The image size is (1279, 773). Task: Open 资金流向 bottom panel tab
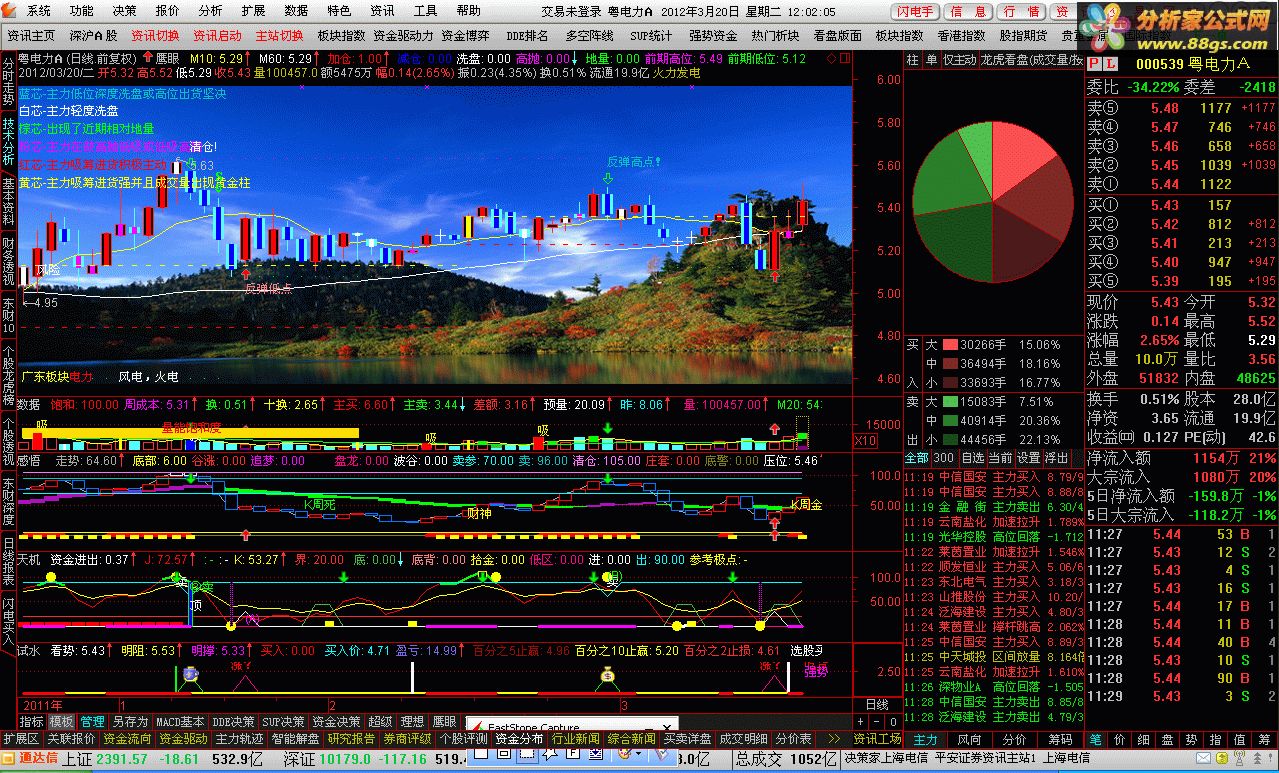click(x=128, y=739)
